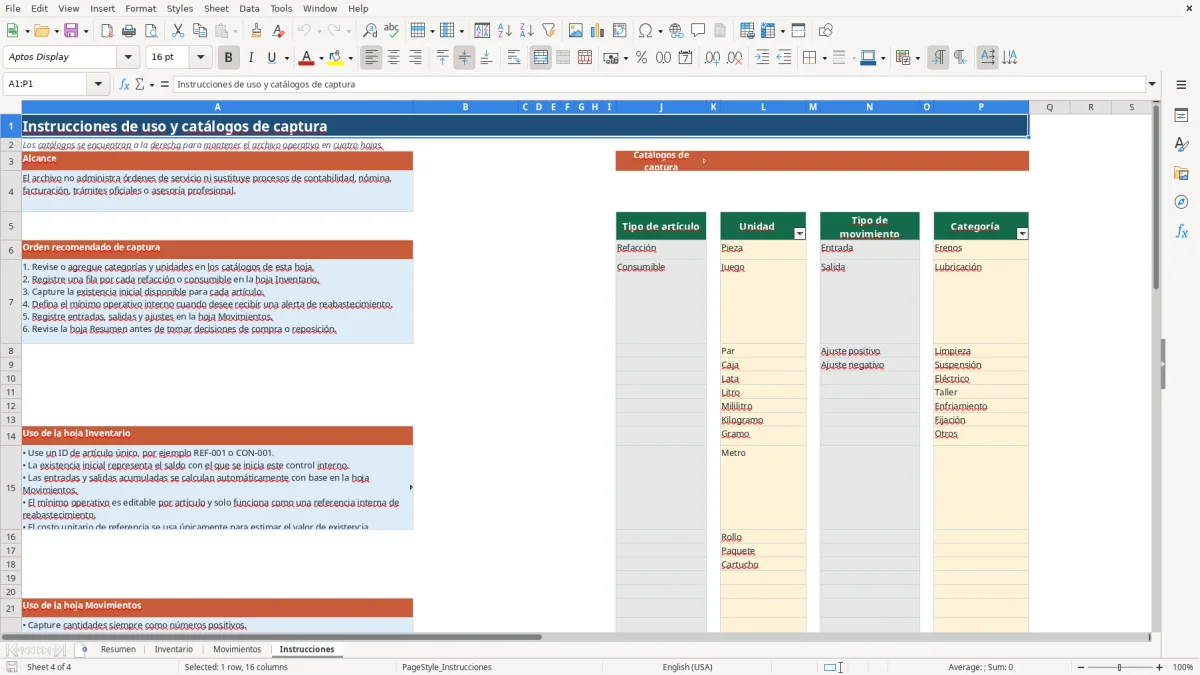Open the Borders dropdown arrow
The height and width of the screenshot is (675, 1200).
coord(824,58)
